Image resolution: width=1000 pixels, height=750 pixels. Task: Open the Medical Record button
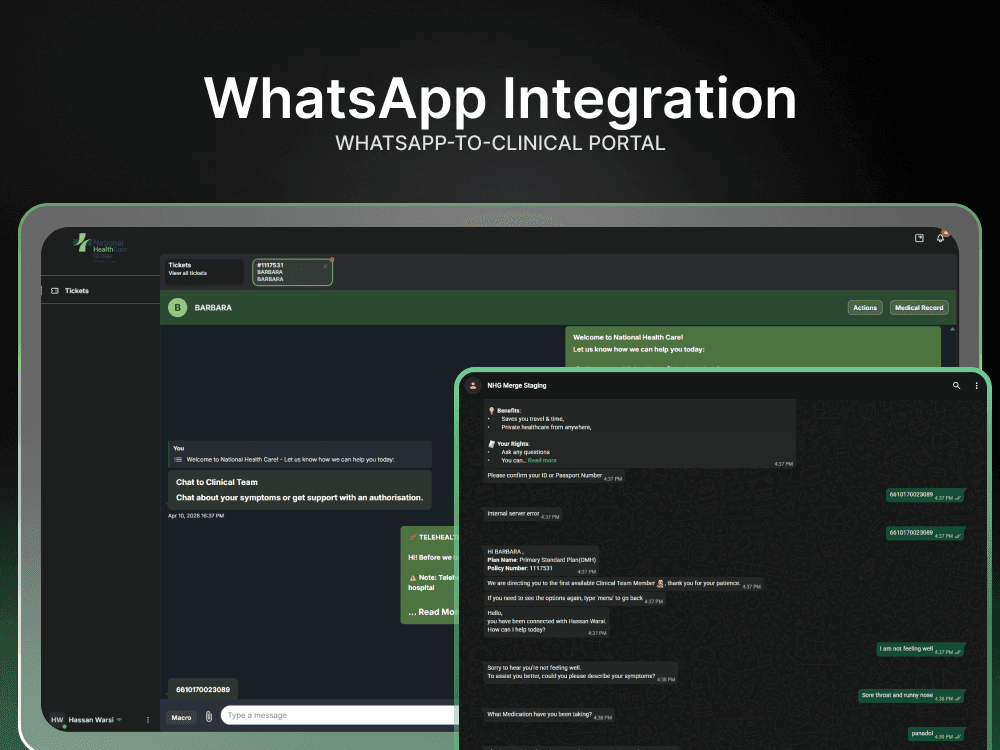tap(919, 307)
